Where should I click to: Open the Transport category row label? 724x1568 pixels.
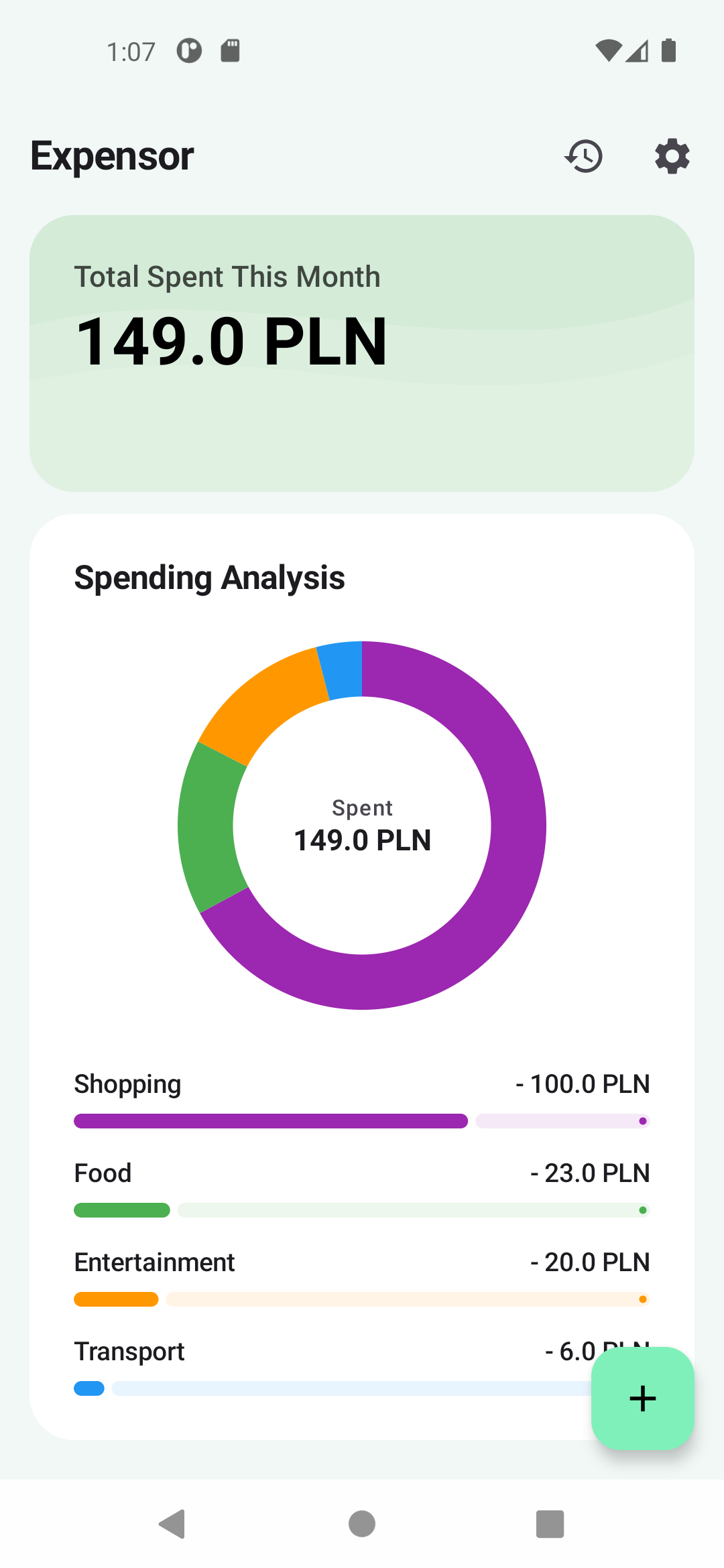point(129,1352)
